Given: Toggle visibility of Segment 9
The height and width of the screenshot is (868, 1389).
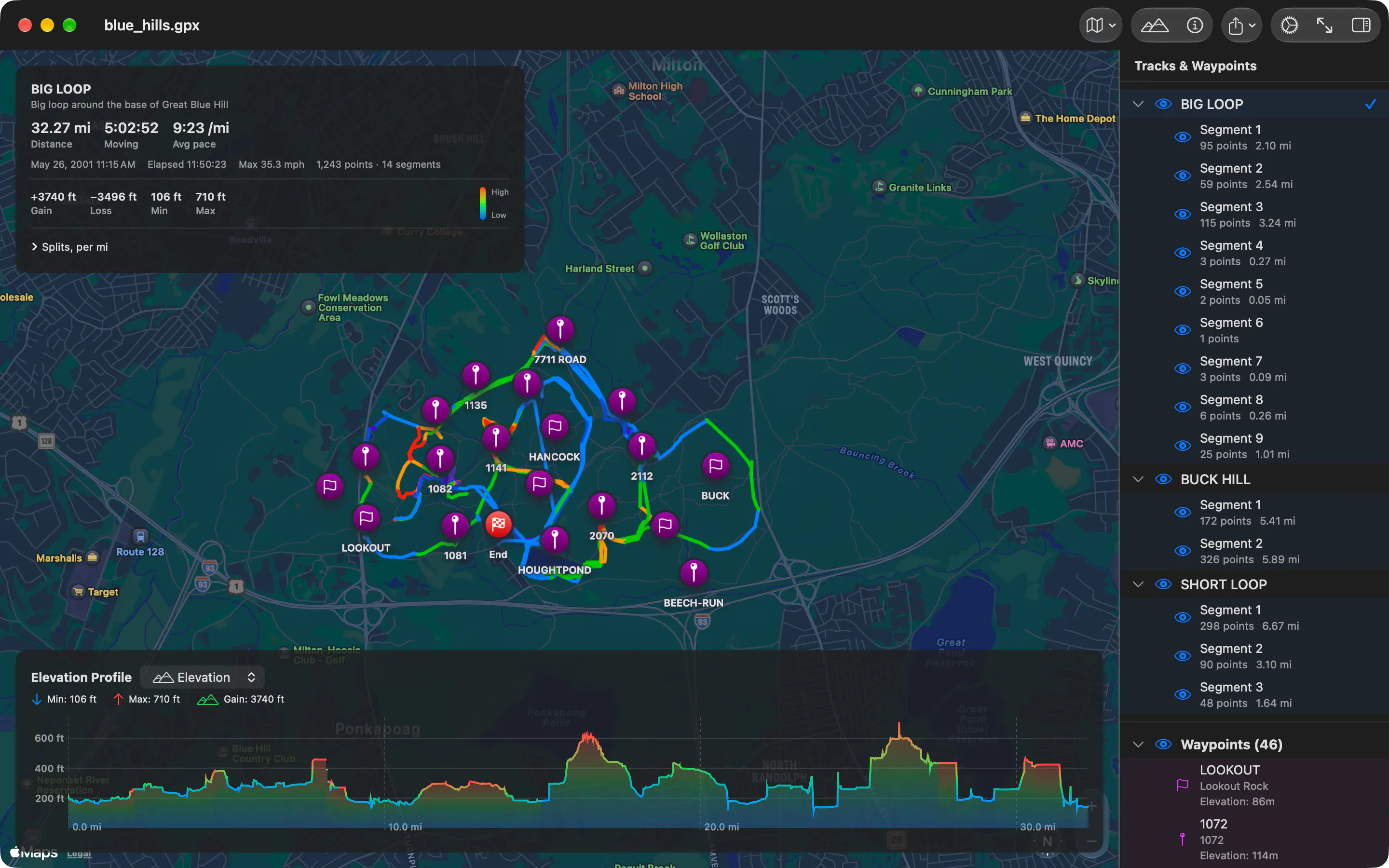Looking at the screenshot, I should coord(1183,446).
